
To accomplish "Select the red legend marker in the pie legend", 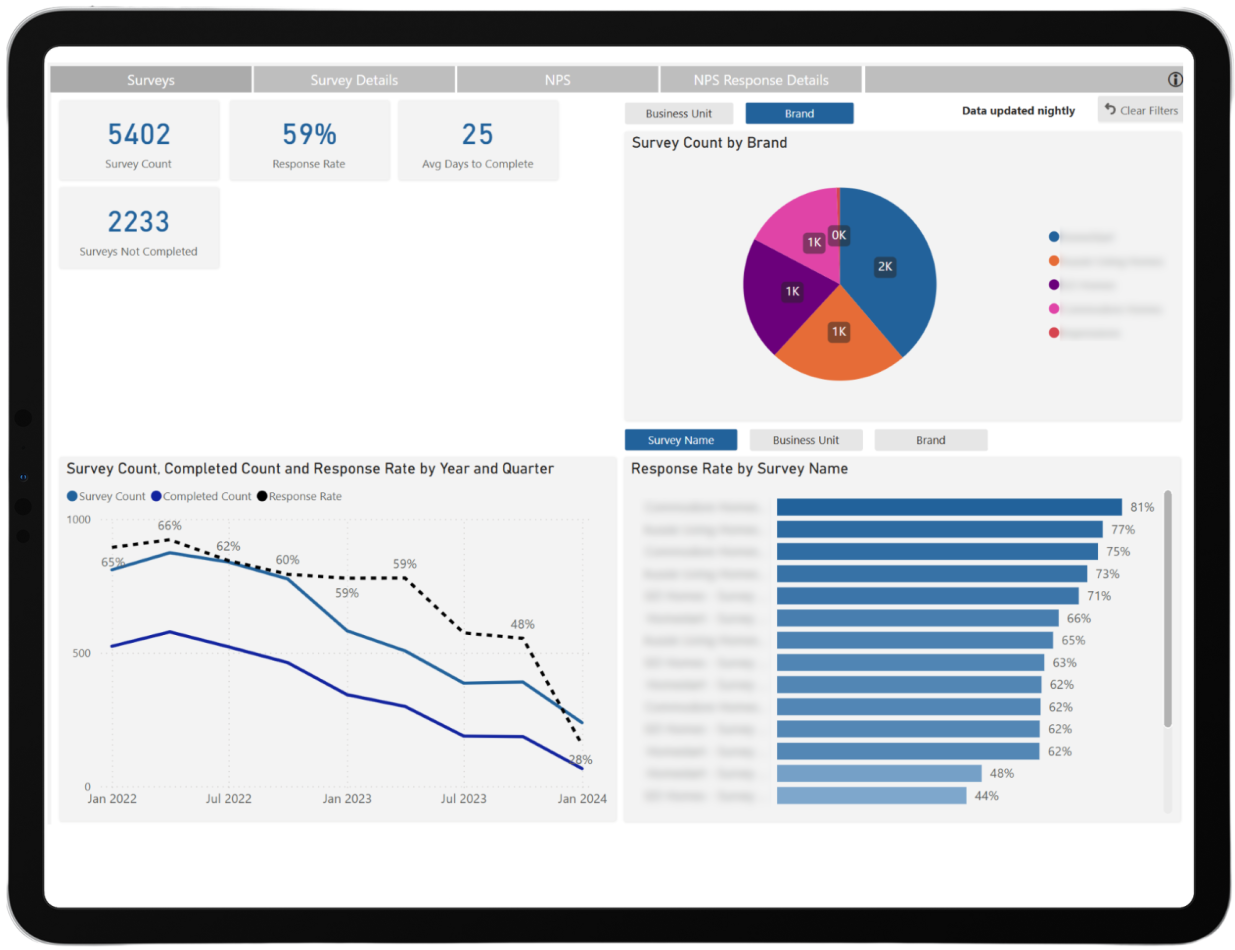I will [1053, 332].
